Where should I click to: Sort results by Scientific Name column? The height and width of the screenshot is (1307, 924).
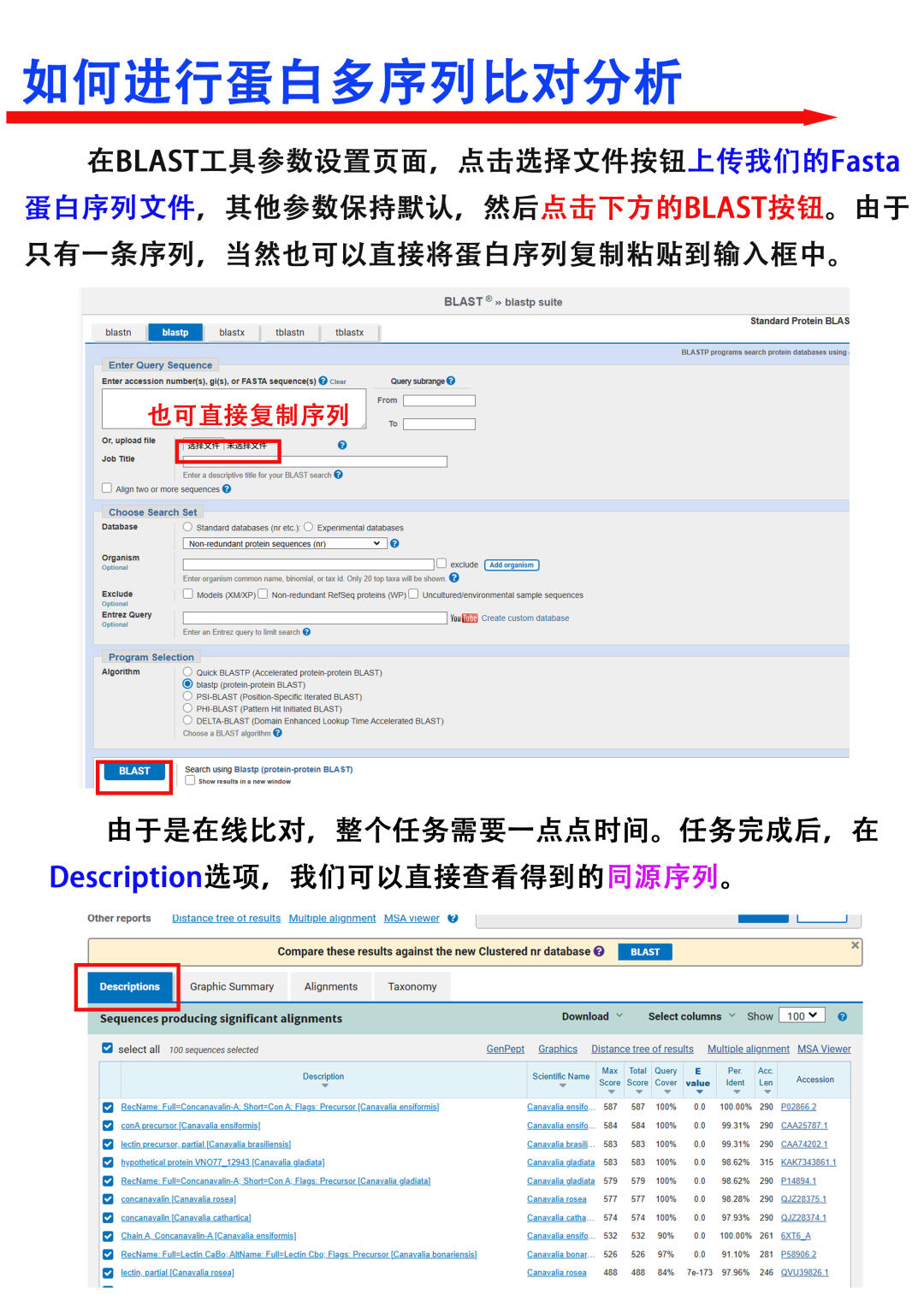tap(562, 1085)
